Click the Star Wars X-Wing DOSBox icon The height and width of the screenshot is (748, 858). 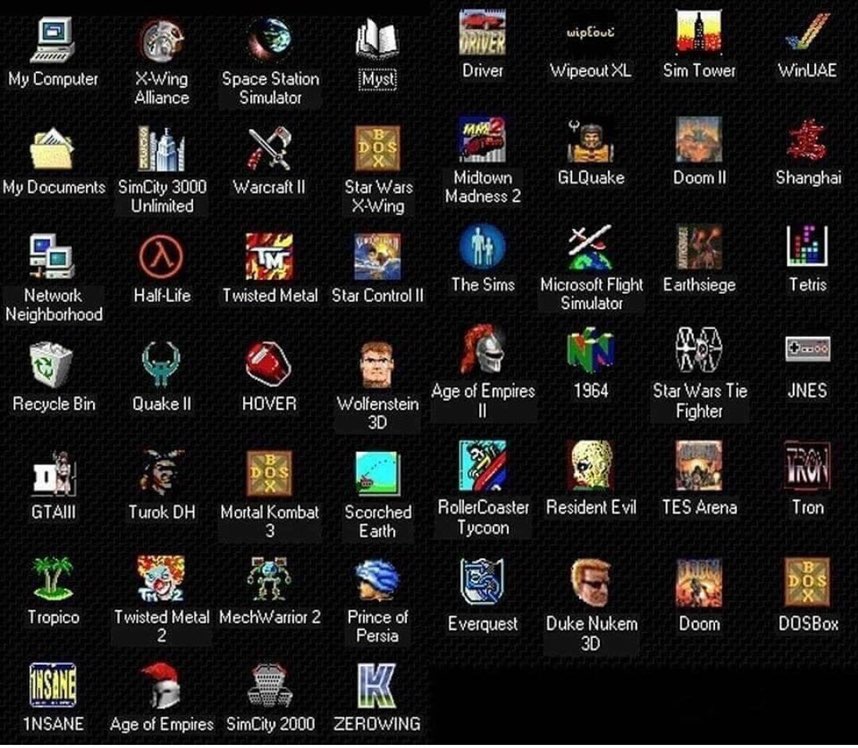[378, 148]
